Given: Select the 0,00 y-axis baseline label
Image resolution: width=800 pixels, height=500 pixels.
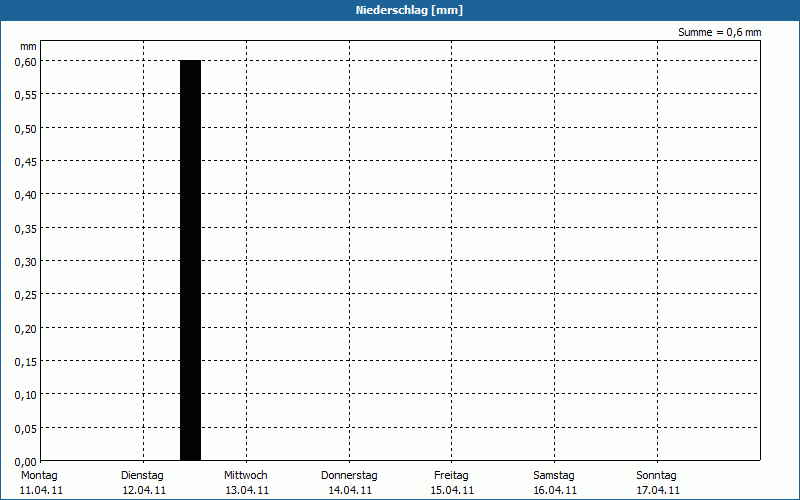Looking at the screenshot, I should 25,461.
